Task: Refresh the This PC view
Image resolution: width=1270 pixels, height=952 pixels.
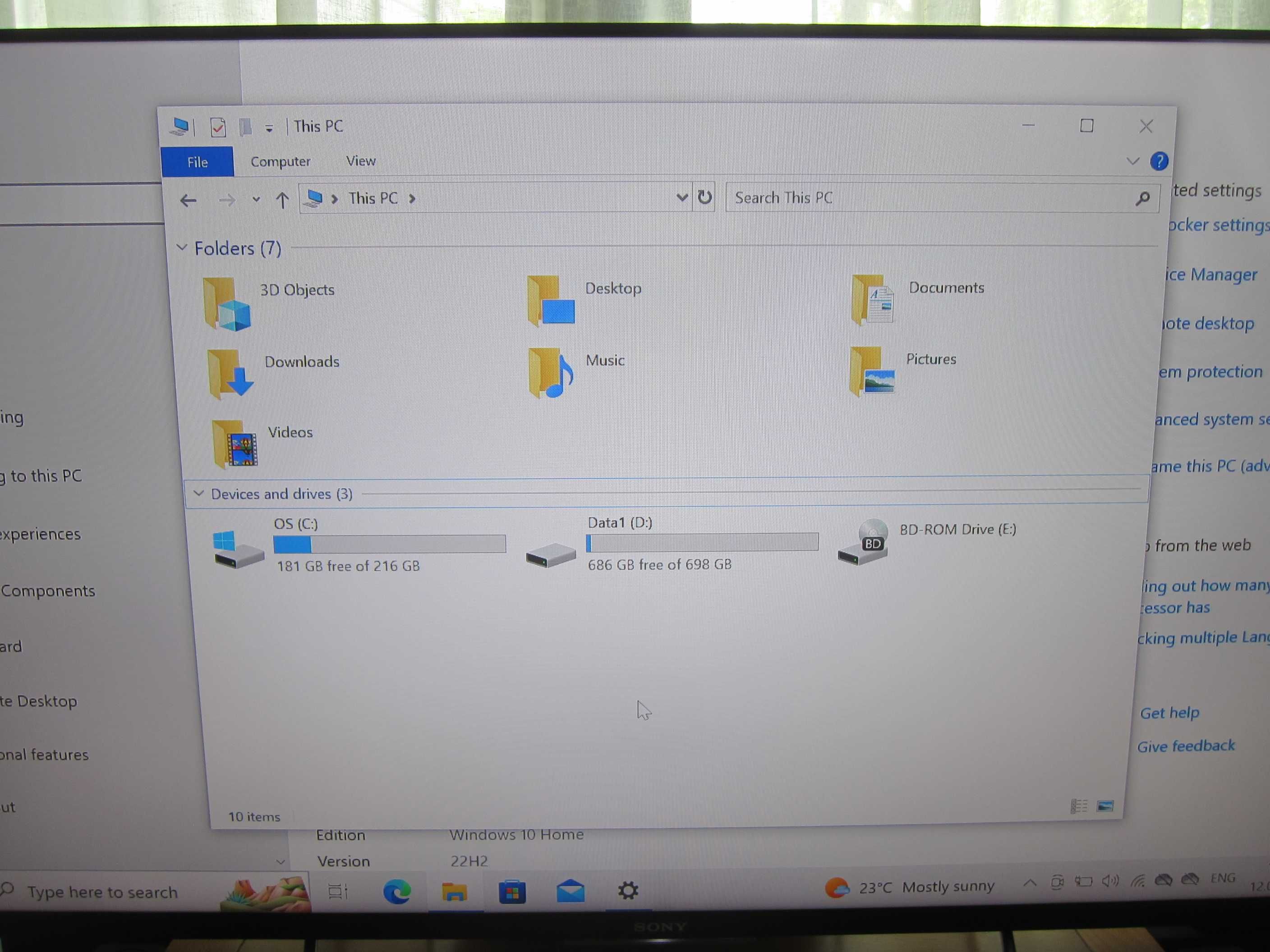Action: [x=704, y=197]
